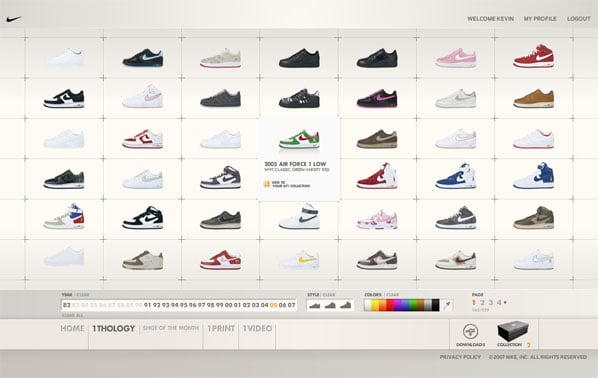The width and height of the screenshot is (598, 378).
Task: Pick the blue color swatch
Action: [405, 305]
